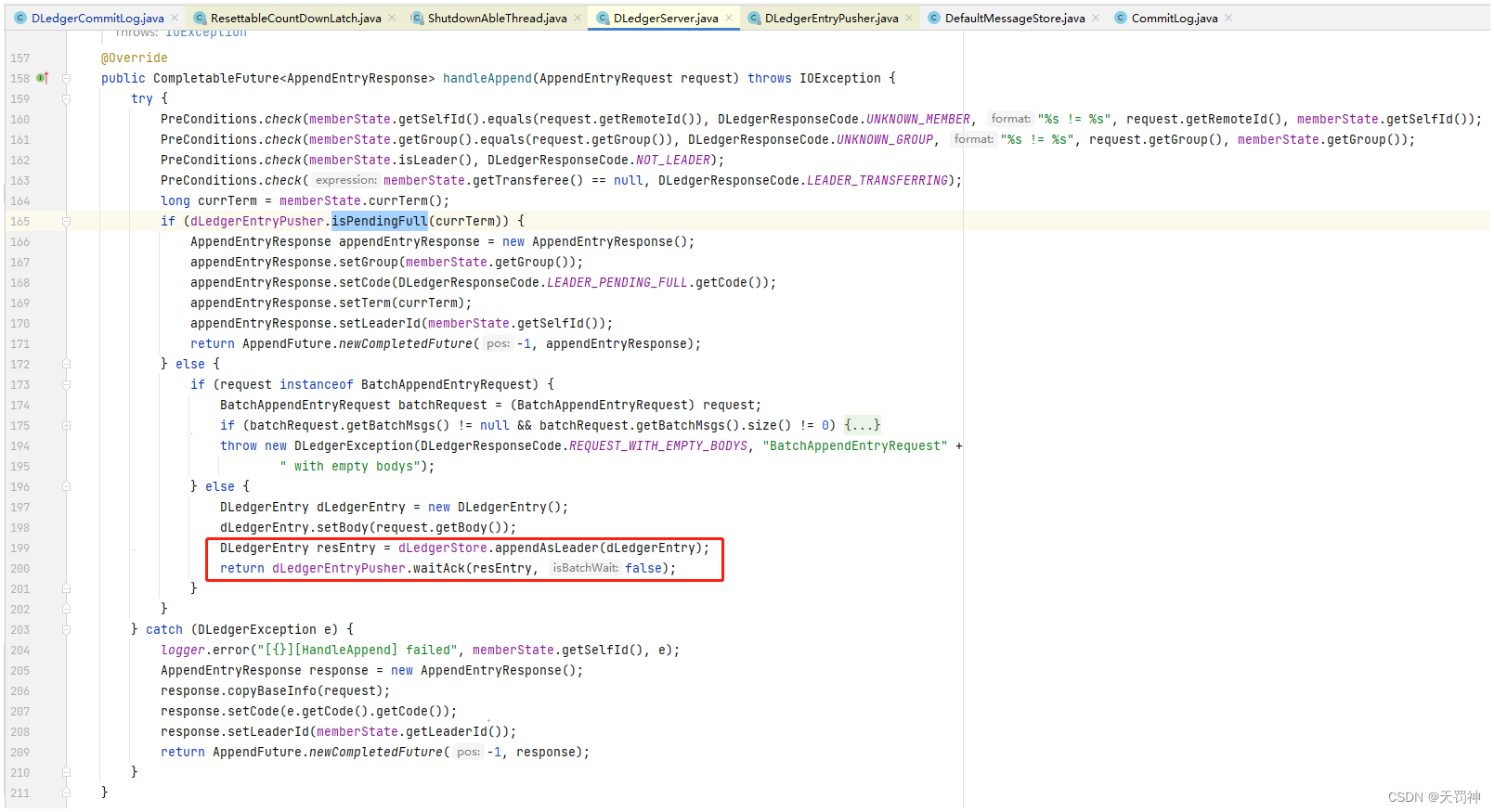Click IOException in the throws clause

coord(840,78)
